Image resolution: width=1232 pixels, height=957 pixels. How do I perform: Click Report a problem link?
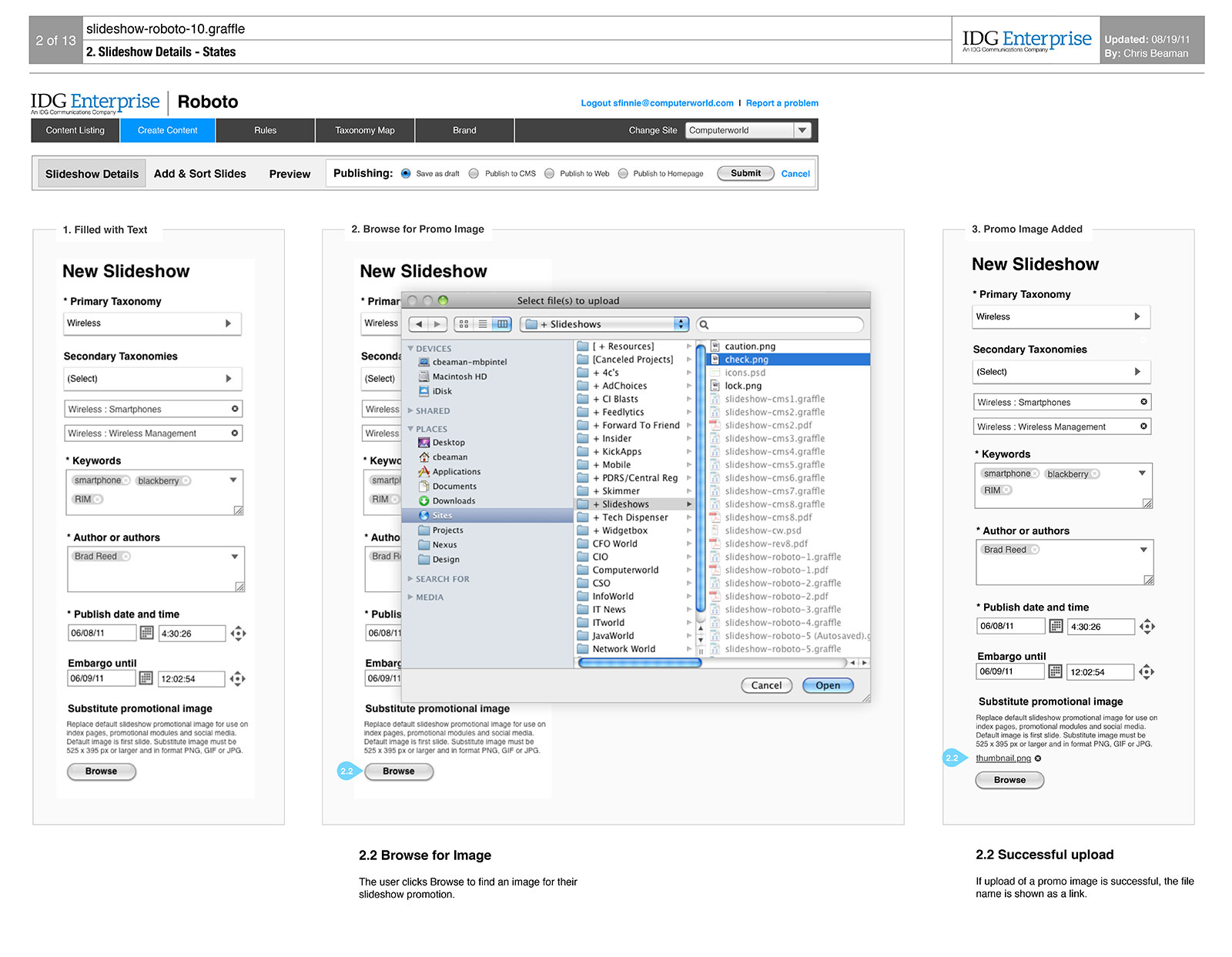782,103
